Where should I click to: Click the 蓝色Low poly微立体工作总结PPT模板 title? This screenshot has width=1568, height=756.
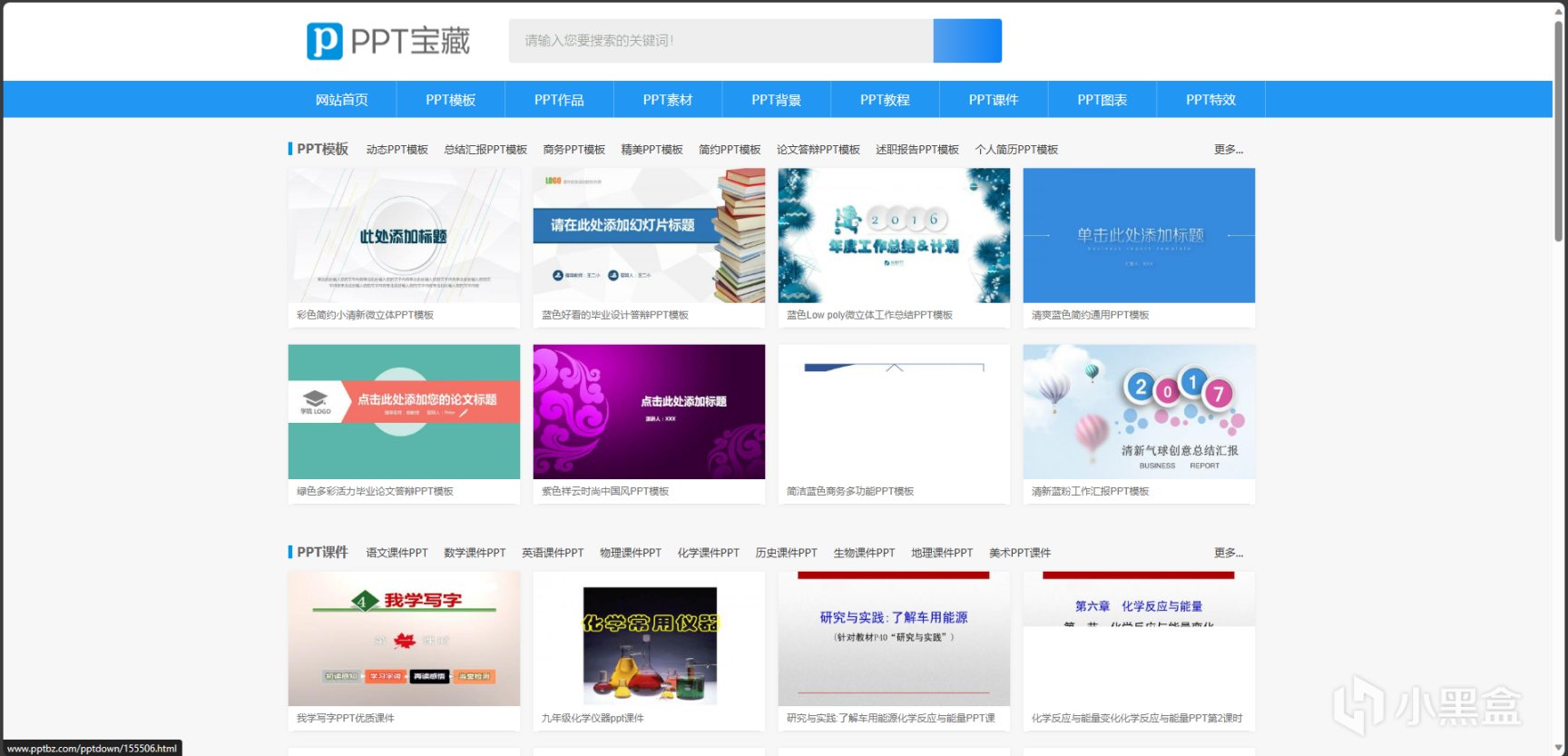point(869,315)
